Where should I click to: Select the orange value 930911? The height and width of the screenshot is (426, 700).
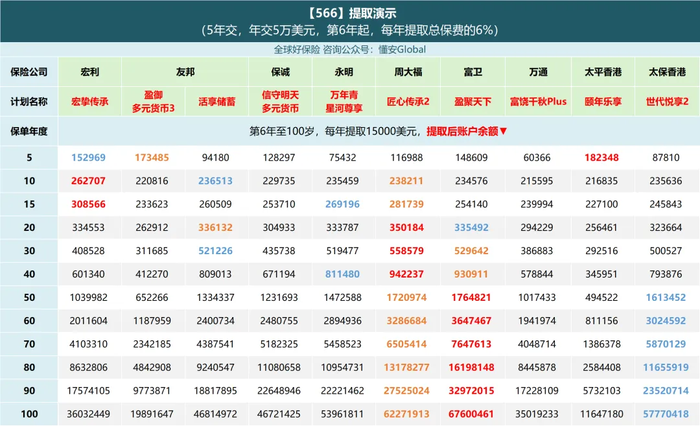pyautogui.click(x=471, y=274)
